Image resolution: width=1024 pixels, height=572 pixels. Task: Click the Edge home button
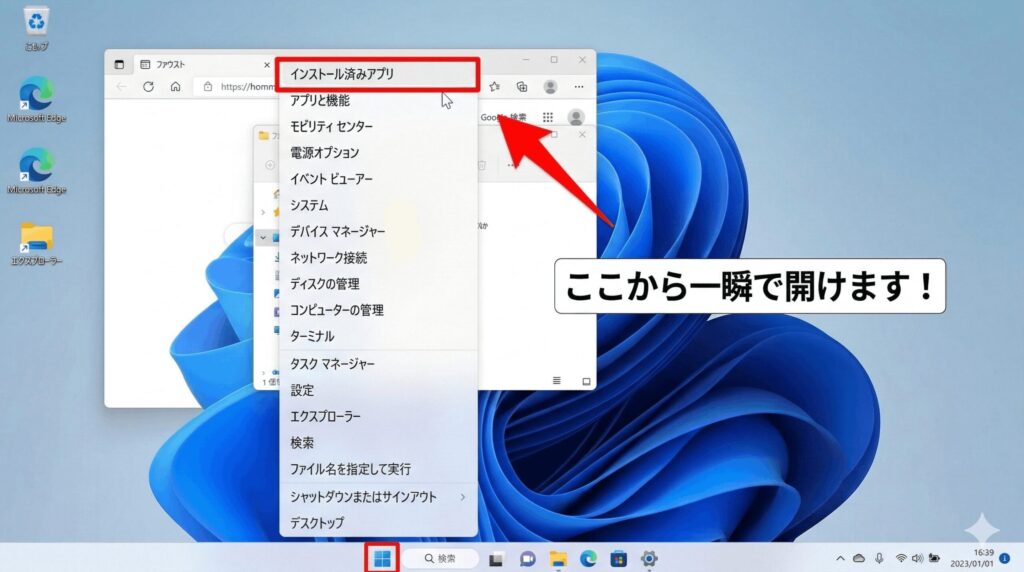coord(175,87)
